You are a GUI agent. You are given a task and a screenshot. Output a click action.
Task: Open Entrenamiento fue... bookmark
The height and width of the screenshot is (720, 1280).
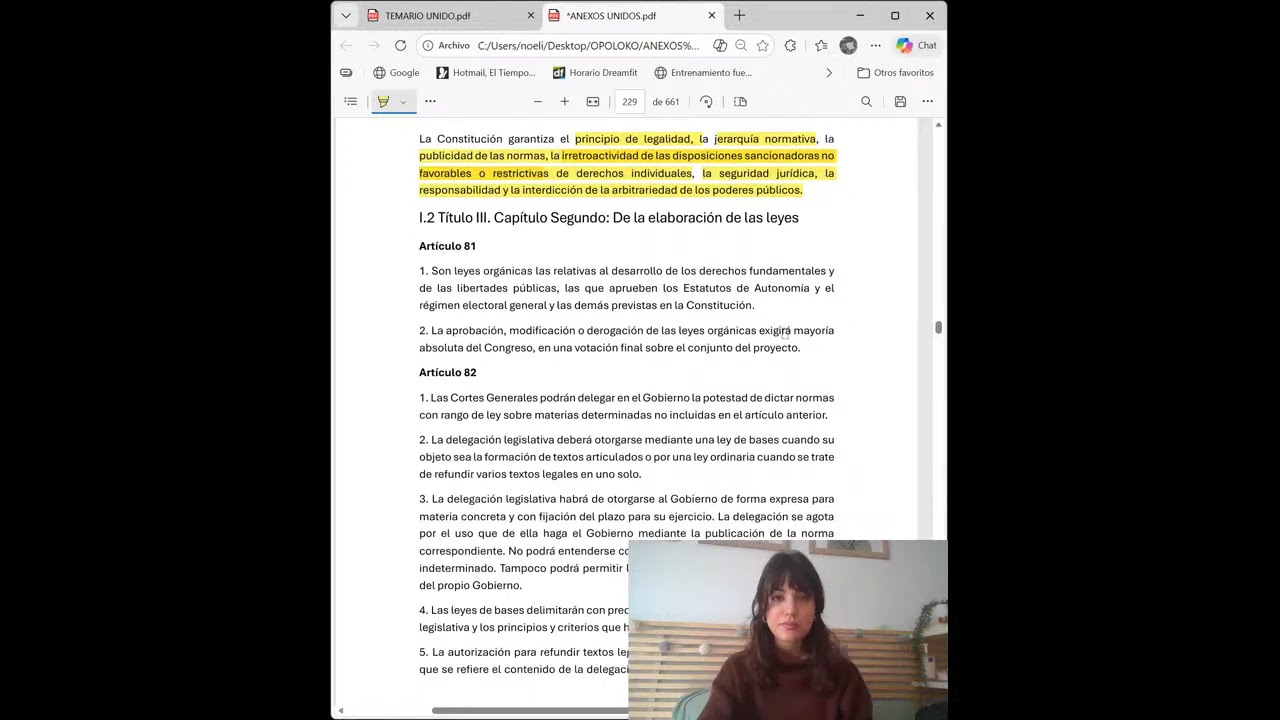pyautogui.click(x=703, y=72)
